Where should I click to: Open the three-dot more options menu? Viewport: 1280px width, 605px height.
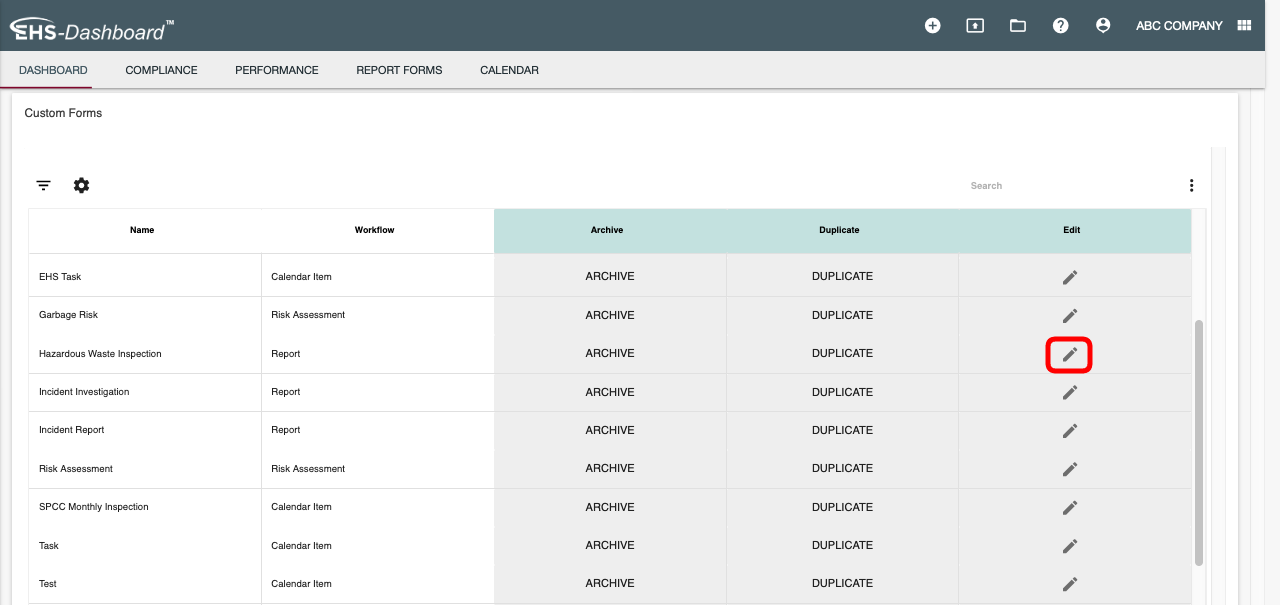1191,186
